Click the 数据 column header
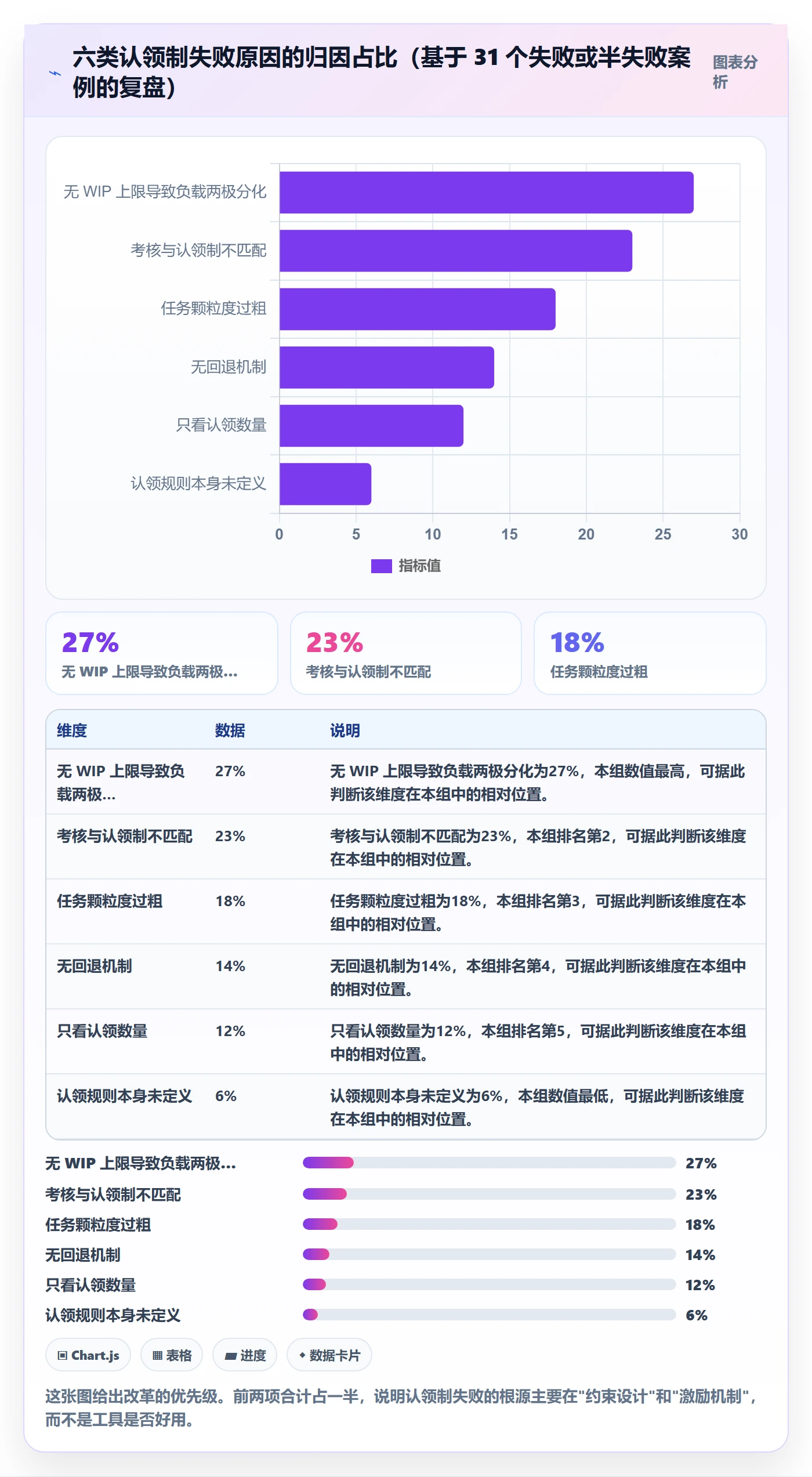 230,730
